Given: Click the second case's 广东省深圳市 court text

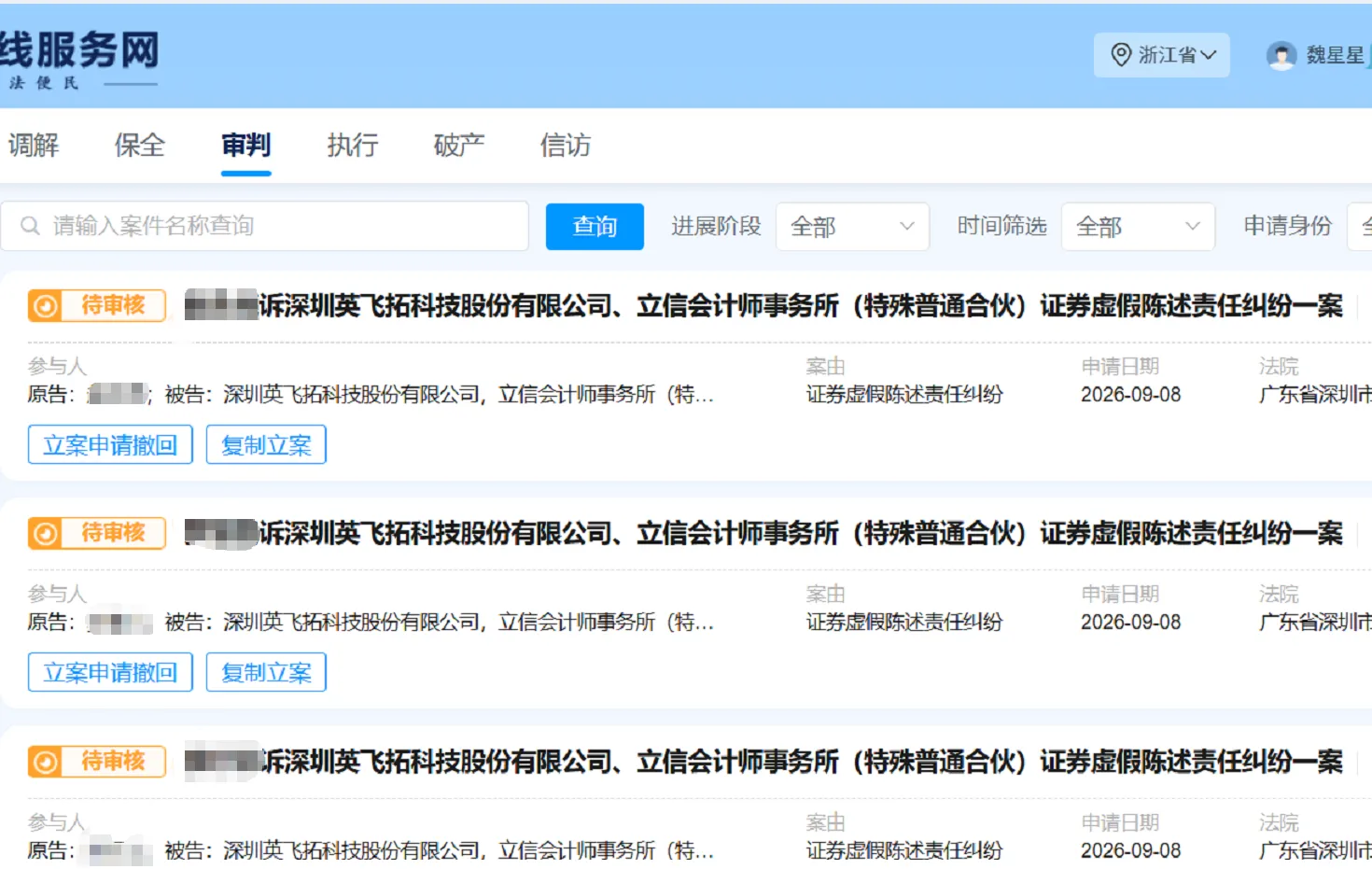Looking at the screenshot, I should 1315,623.
